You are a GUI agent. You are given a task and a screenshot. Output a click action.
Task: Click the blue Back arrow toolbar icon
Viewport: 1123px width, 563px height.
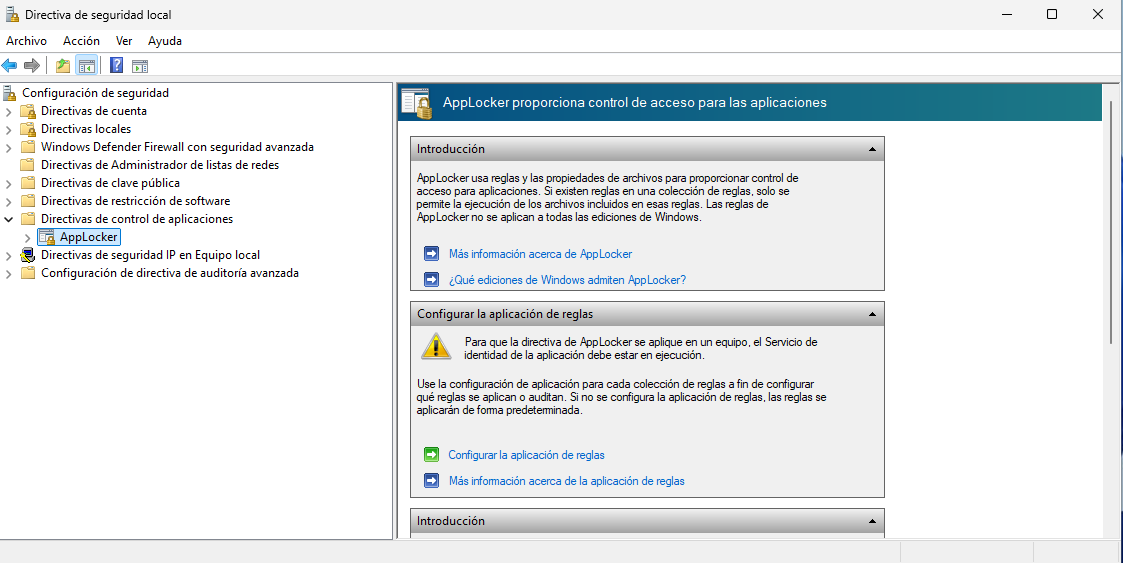(x=10, y=66)
